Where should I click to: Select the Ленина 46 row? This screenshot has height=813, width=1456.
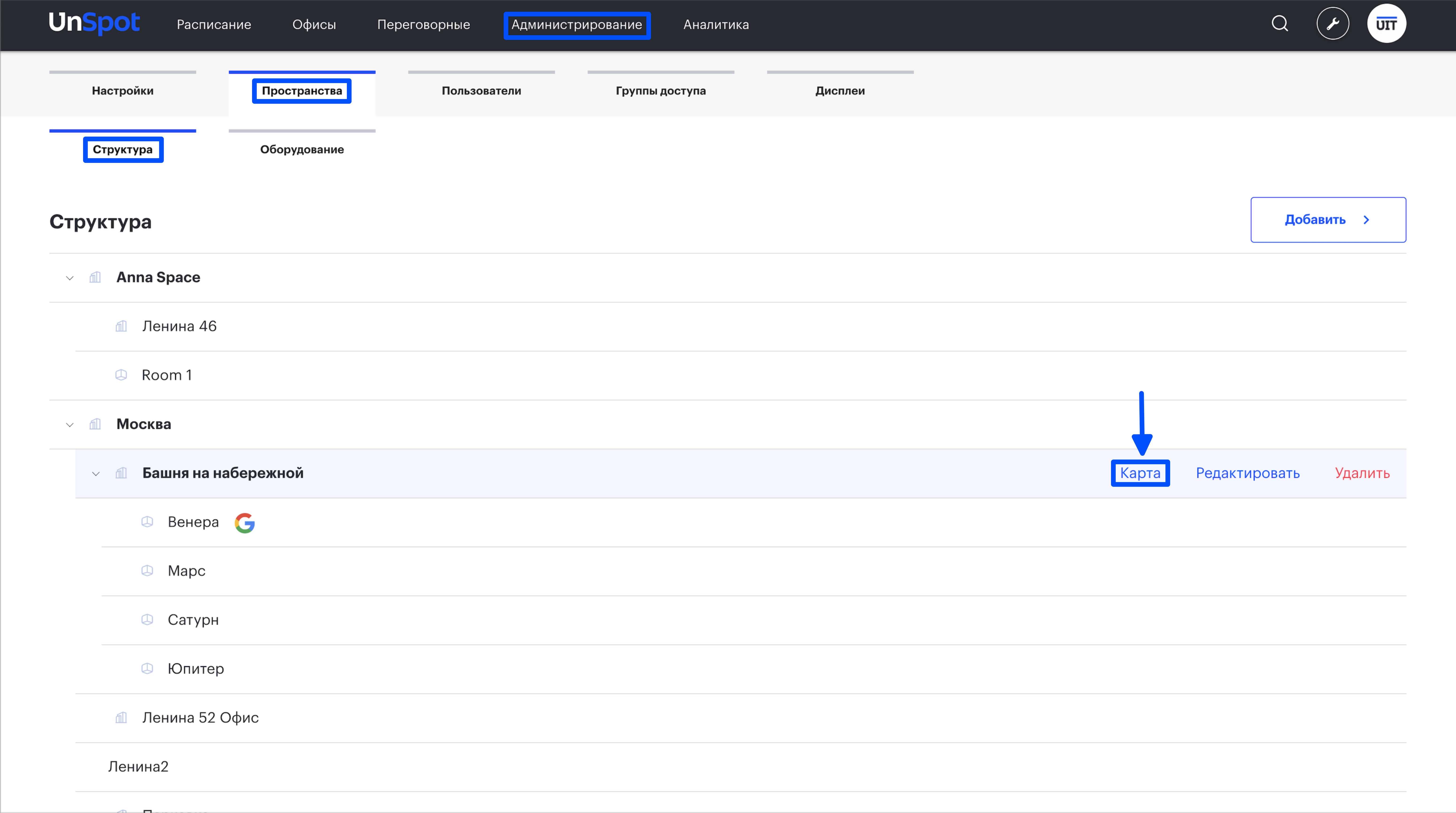[x=740, y=327]
